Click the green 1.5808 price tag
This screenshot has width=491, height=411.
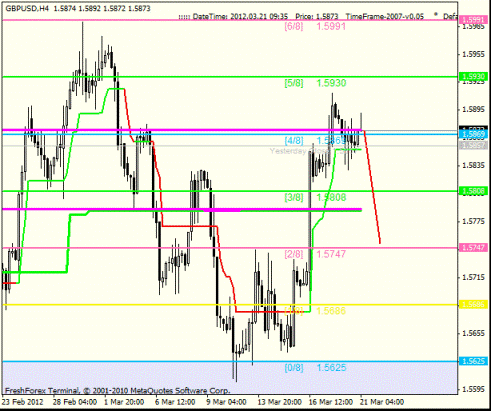(x=473, y=191)
